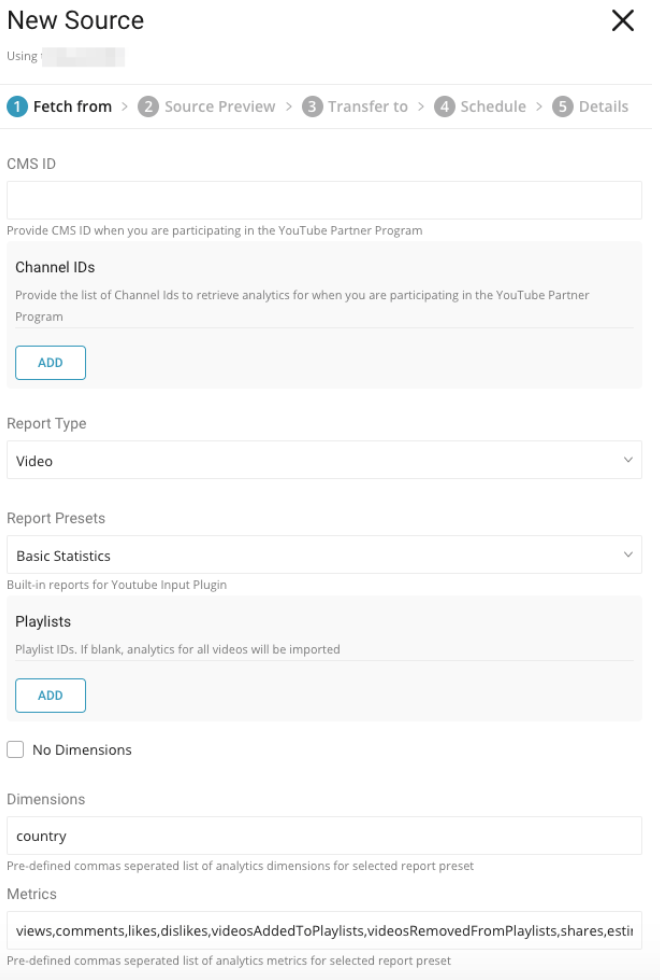This screenshot has height=980, width=660.
Task: Click the Dimensions field containing country
Action: pos(324,836)
